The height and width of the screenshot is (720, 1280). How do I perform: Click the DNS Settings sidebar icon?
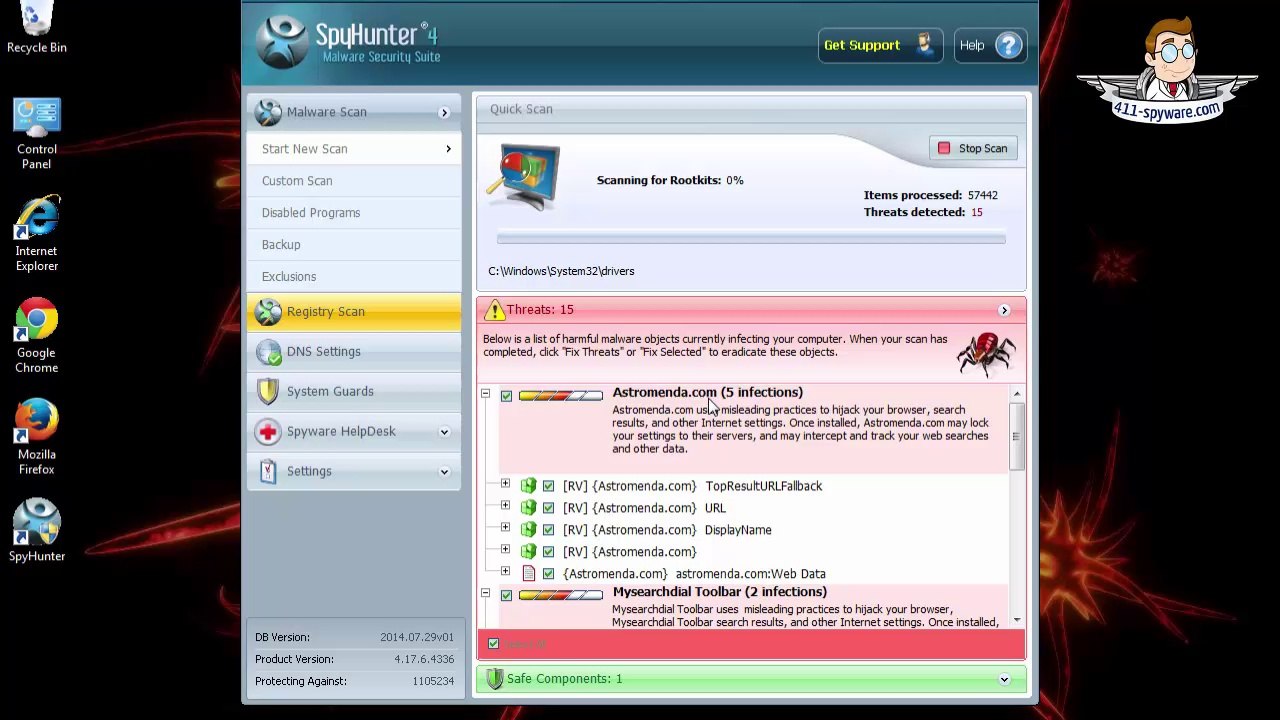(268, 352)
